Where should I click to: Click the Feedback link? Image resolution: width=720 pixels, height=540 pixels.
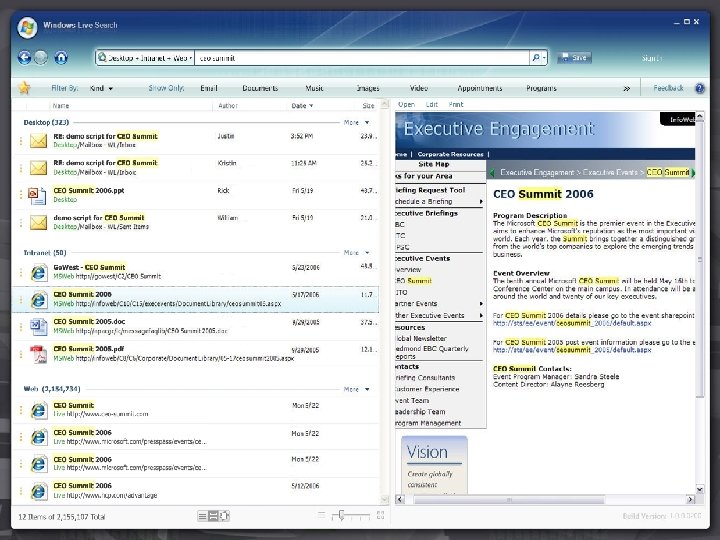(668, 88)
